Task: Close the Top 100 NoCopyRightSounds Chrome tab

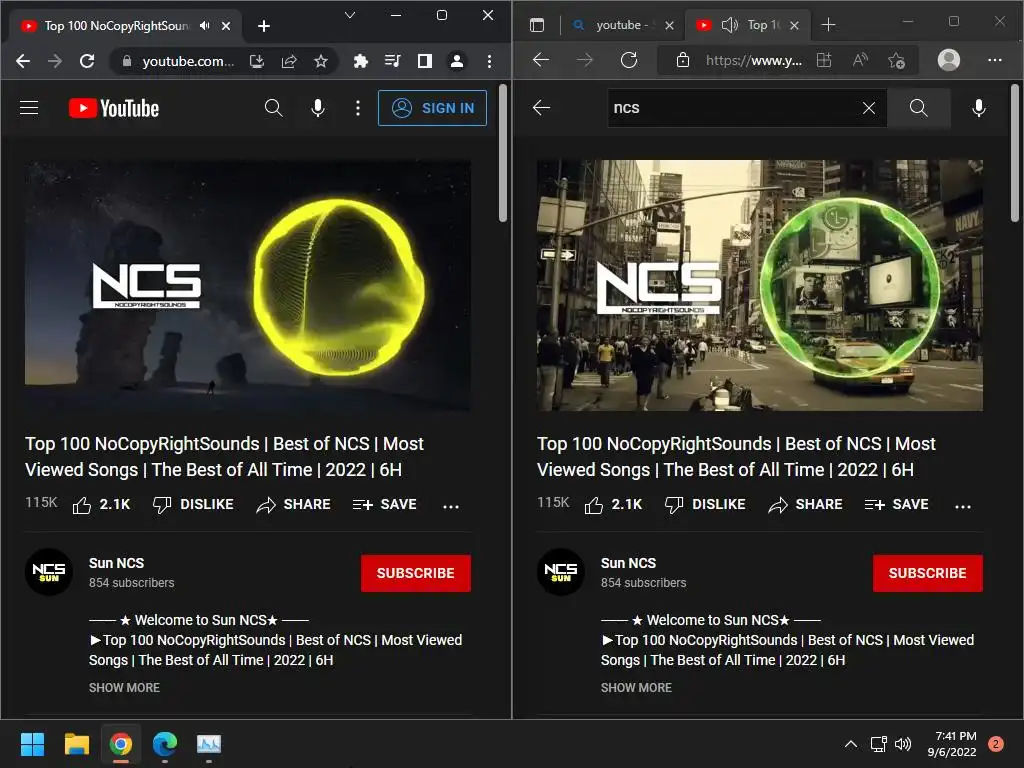Action: click(x=226, y=26)
